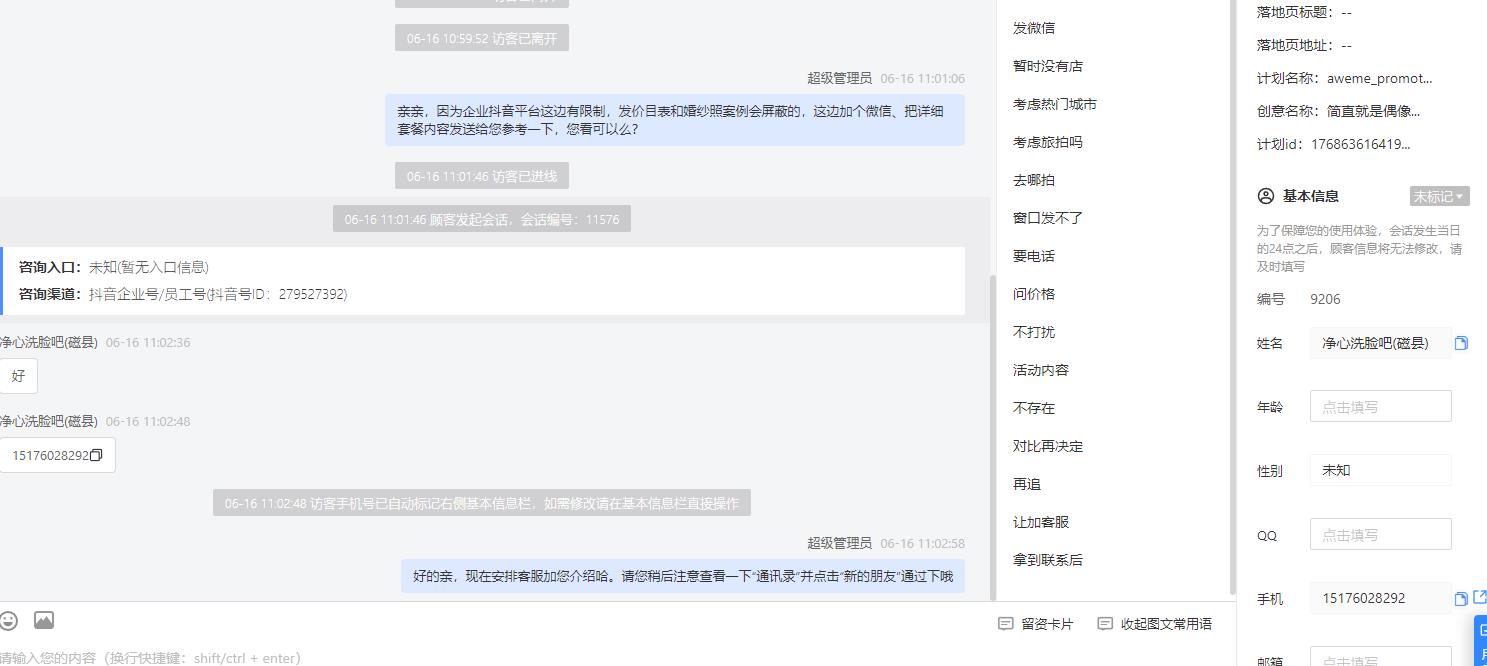The width and height of the screenshot is (1487, 666).
Task: Click the 咨询入口 未知 info line
Action: [x=114, y=267]
